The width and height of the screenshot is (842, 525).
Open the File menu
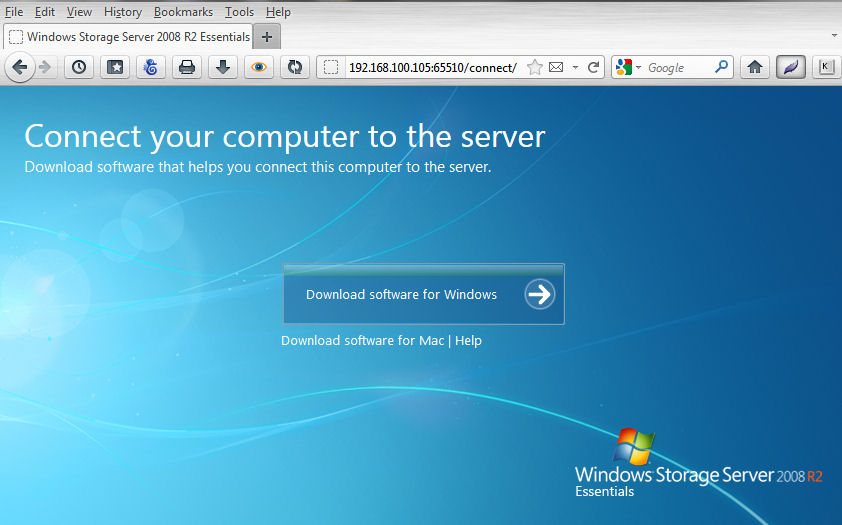[x=14, y=12]
